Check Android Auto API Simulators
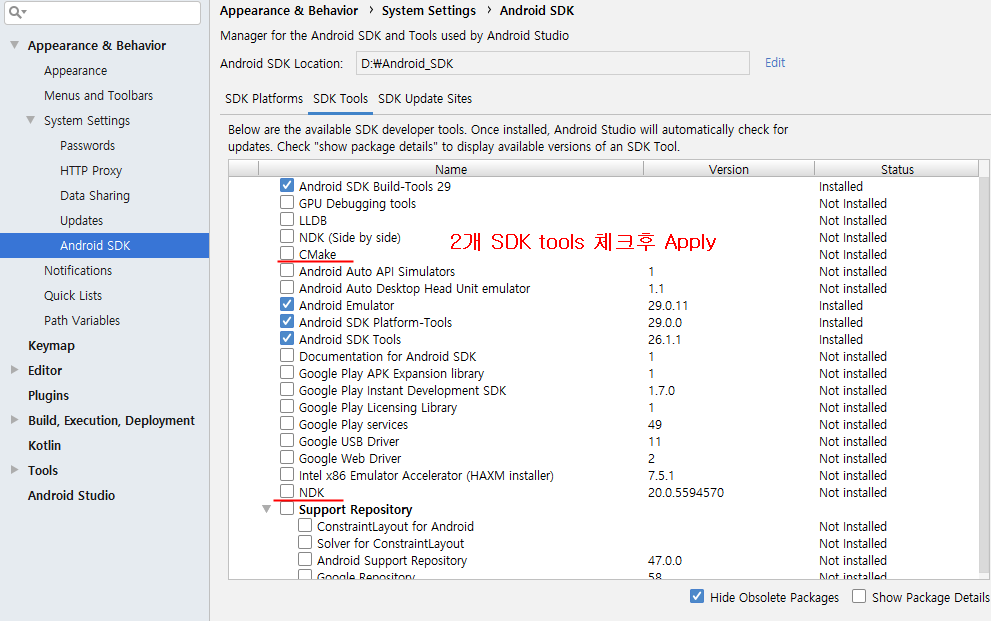This screenshot has height=621, width=991. pos(287,270)
